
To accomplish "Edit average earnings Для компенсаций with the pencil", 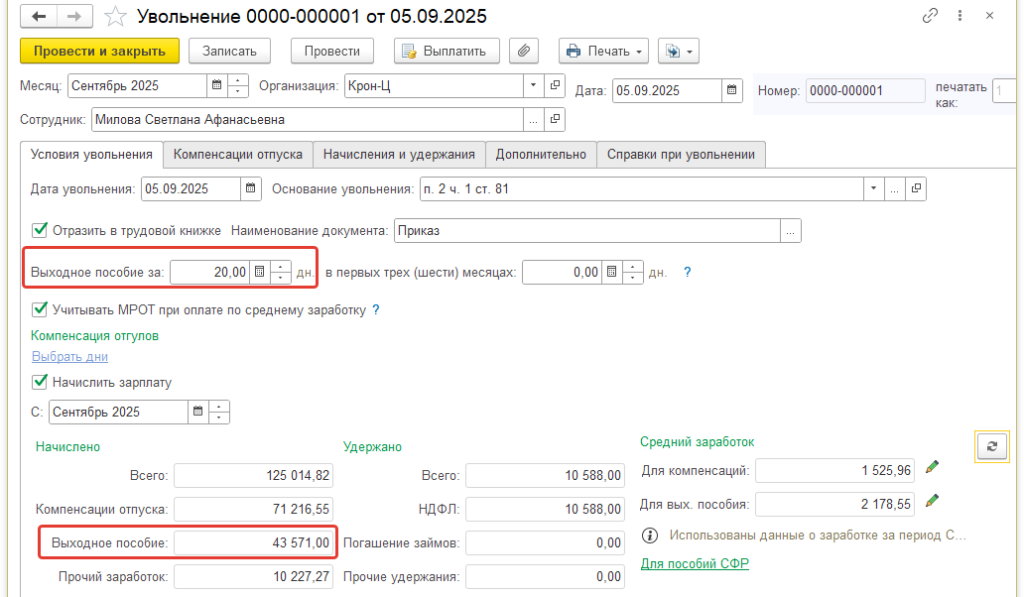I will pos(933,467).
